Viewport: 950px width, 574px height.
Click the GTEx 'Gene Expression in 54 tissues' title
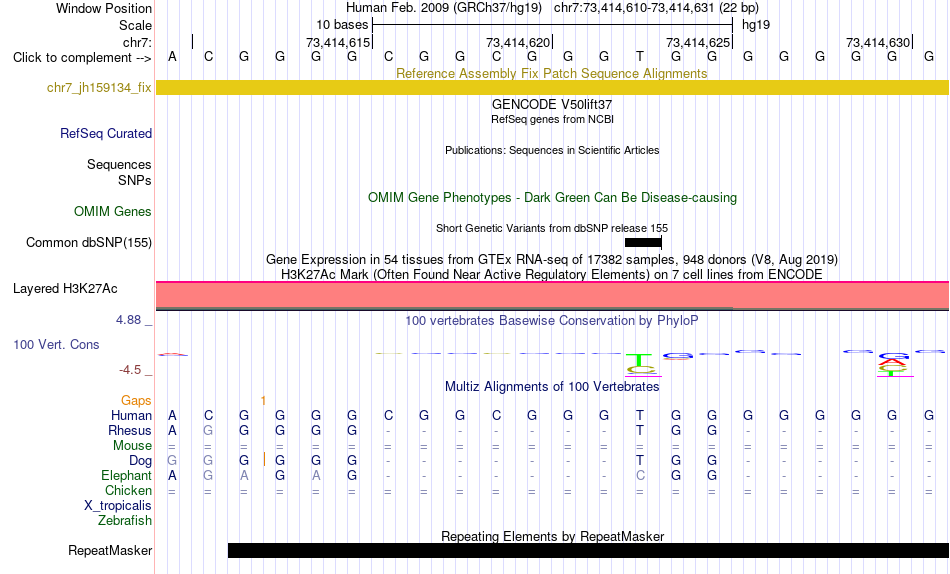click(x=552, y=259)
